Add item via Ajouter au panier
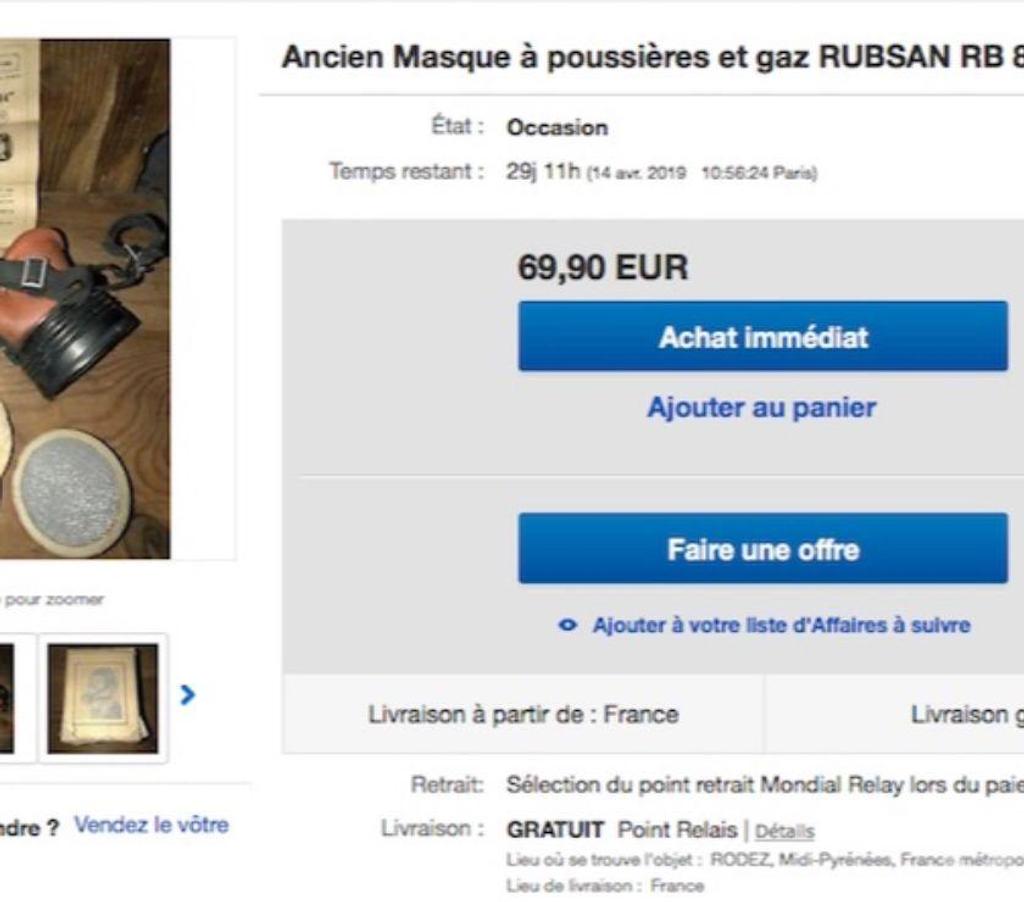 761,408
